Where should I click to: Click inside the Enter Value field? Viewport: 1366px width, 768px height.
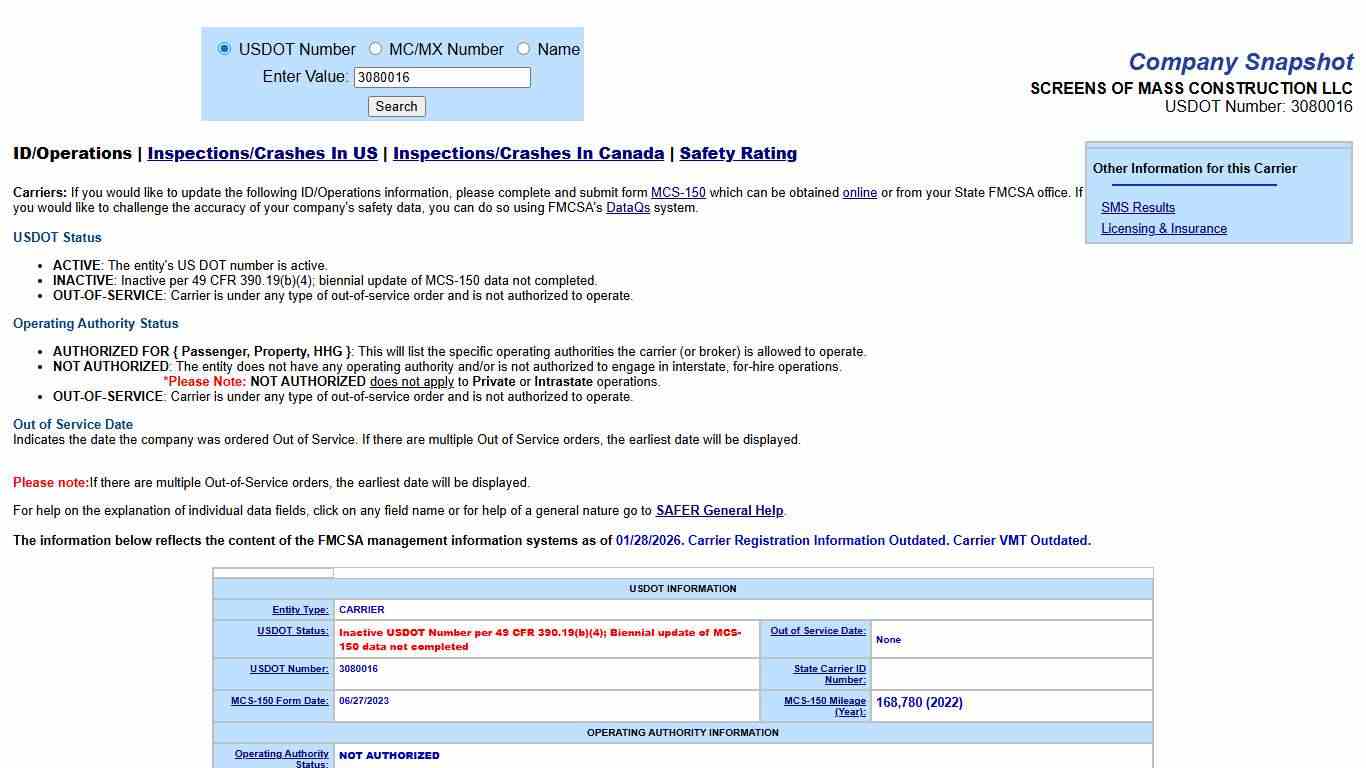442,77
